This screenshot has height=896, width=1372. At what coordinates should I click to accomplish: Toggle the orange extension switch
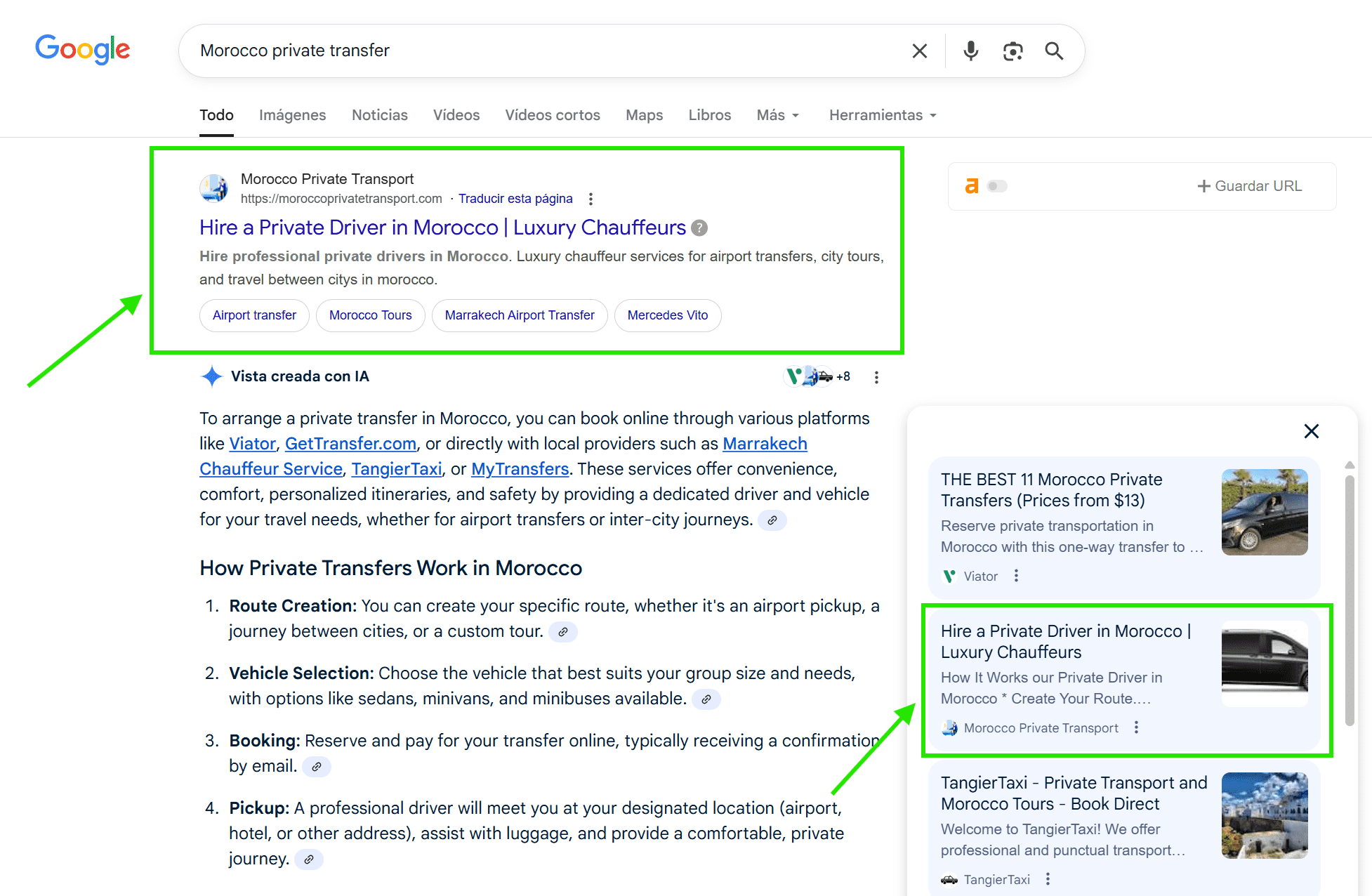coord(996,186)
